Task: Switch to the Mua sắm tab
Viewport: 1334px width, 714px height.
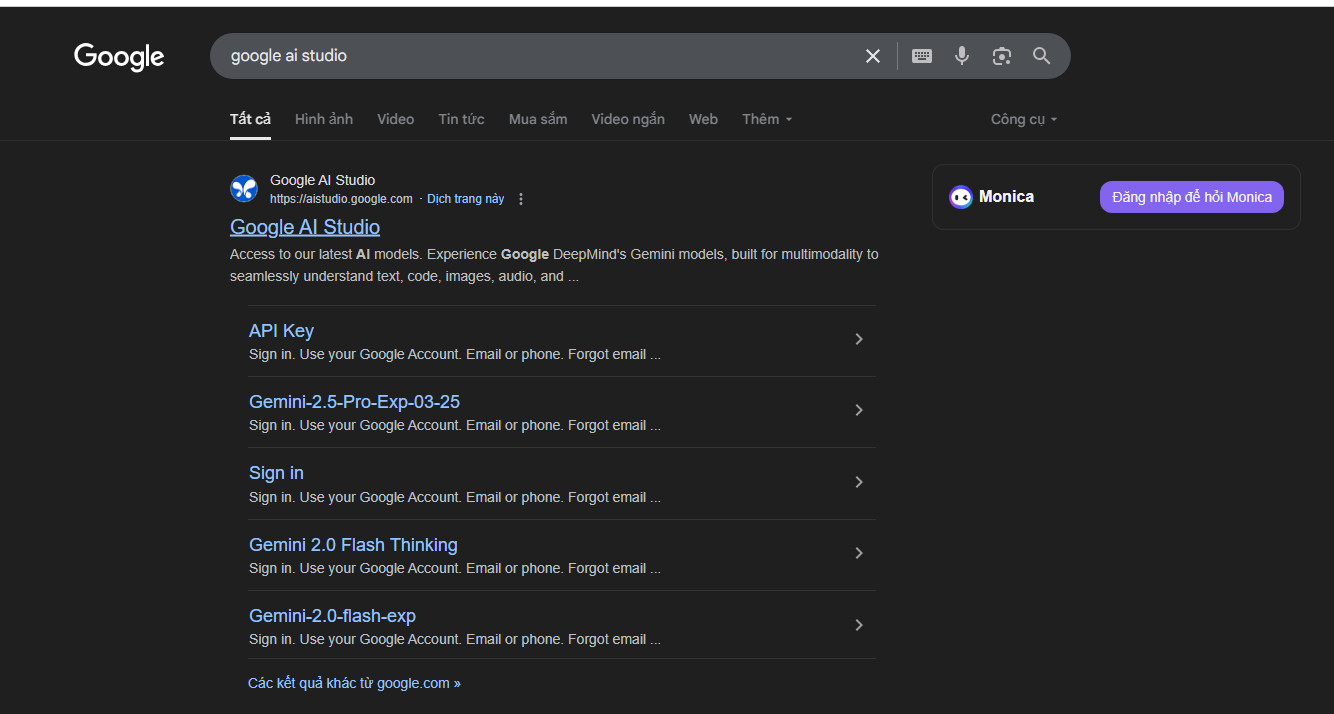Action: pyautogui.click(x=538, y=119)
